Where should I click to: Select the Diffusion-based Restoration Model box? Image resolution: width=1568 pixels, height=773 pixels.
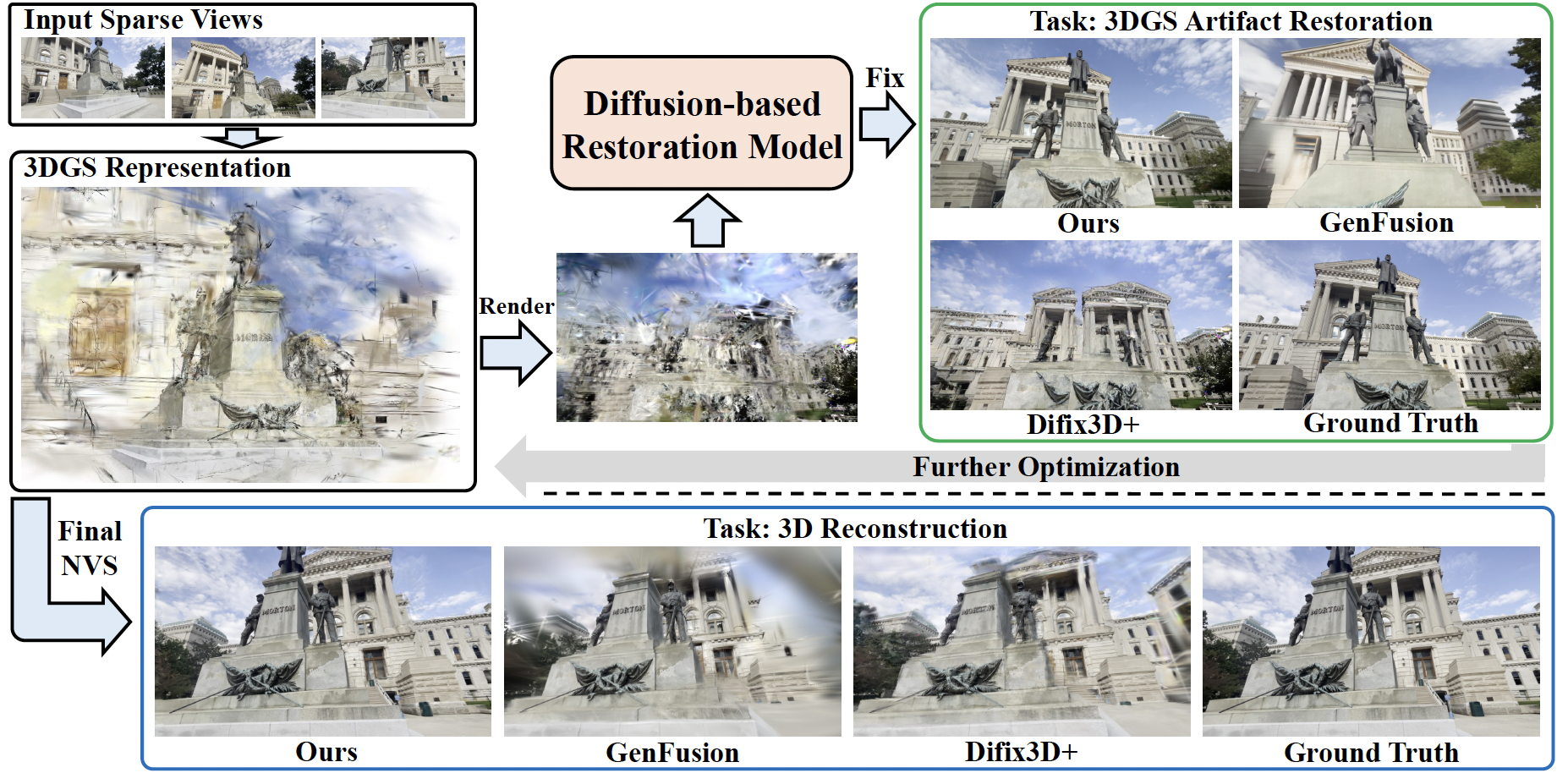point(701,123)
